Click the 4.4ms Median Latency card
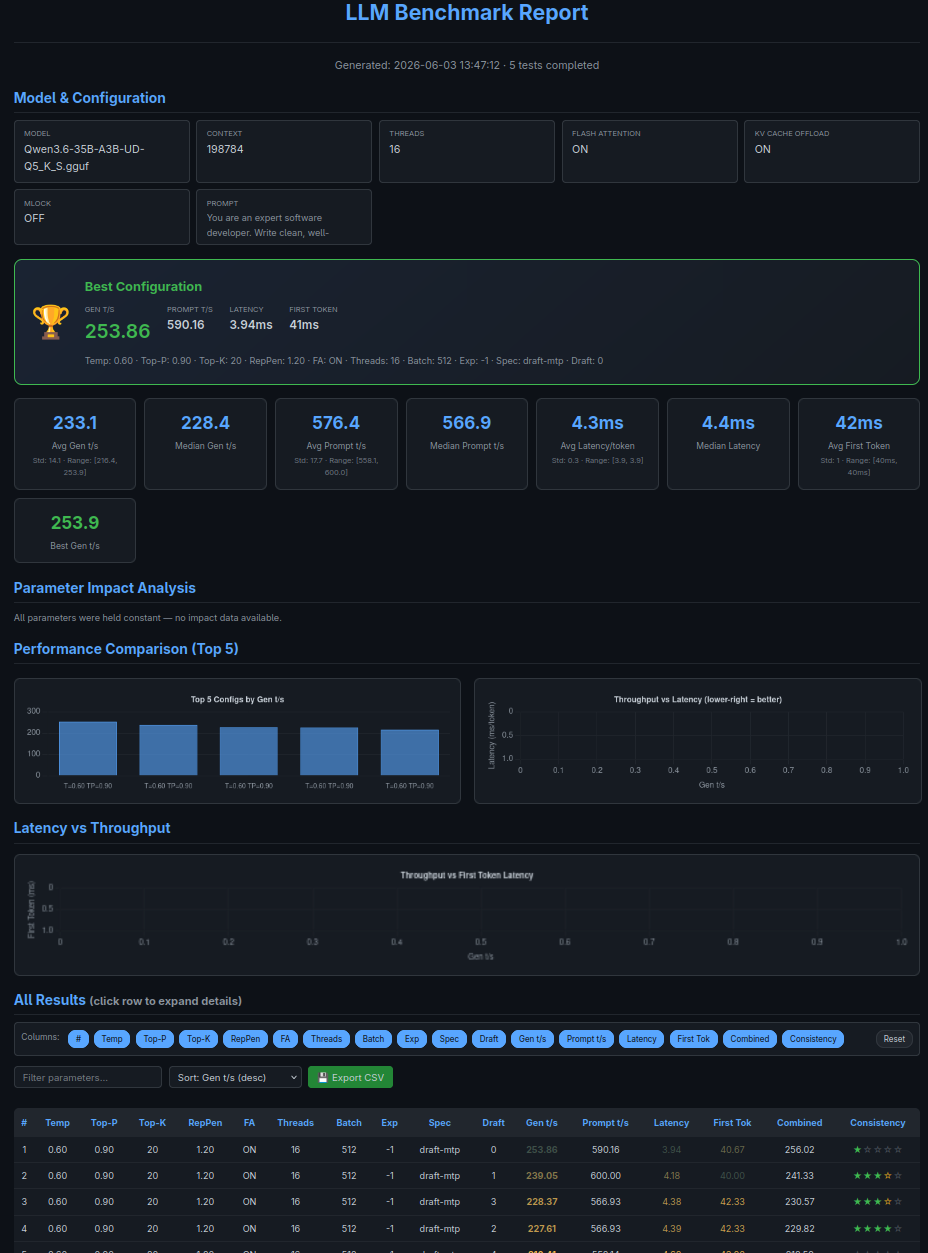 [728, 444]
